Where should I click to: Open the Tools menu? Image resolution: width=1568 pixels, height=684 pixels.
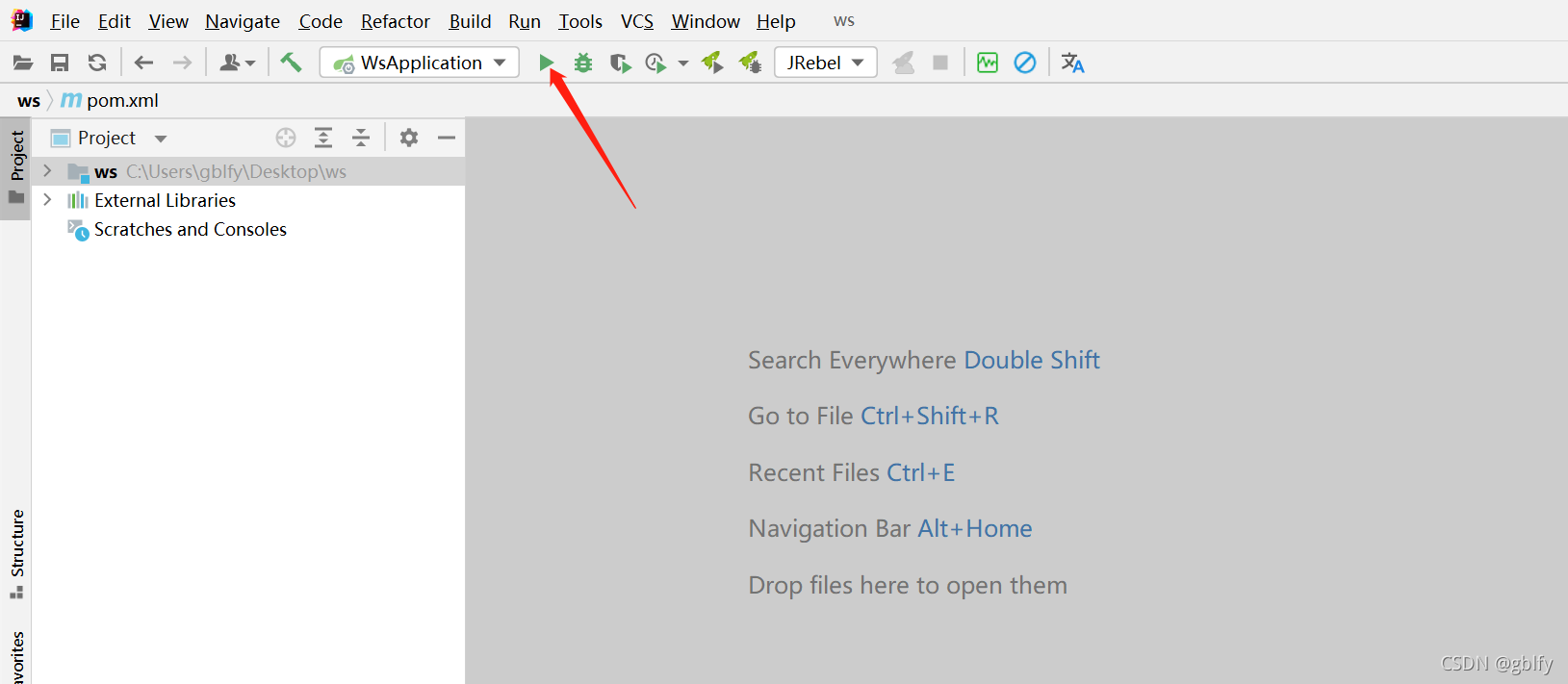tap(580, 21)
